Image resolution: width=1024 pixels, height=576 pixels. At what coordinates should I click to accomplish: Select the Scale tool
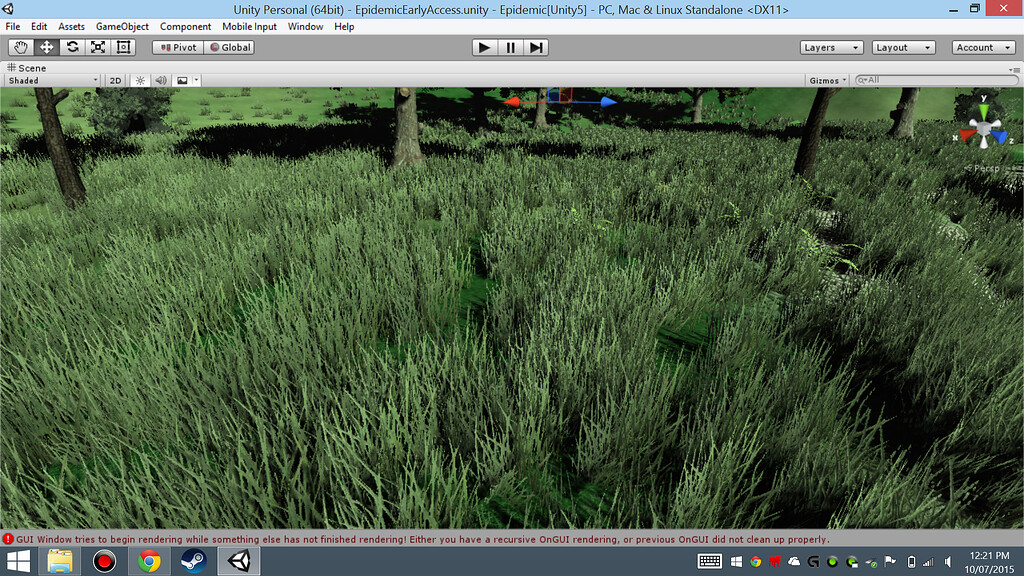click(x=97, y=46)
